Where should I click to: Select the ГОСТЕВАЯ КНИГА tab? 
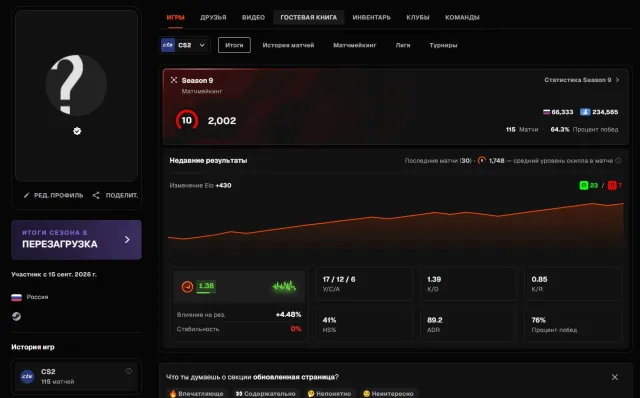coord(309,18)
